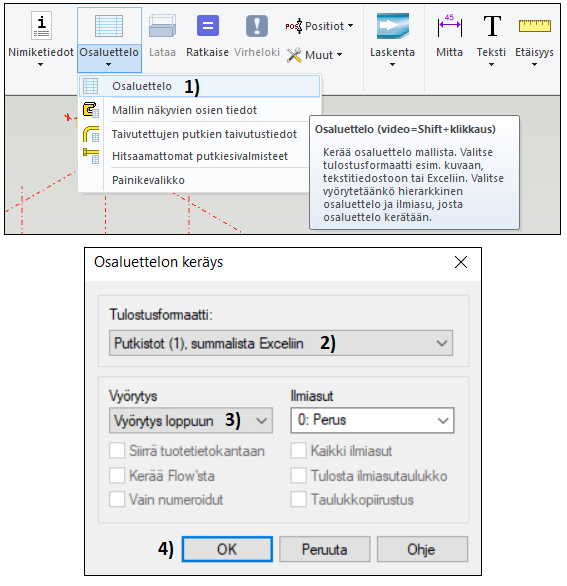The image size is (567, 586).
Task: Expand the Teksti dropdown arrow
Action: tap(491, 65)
